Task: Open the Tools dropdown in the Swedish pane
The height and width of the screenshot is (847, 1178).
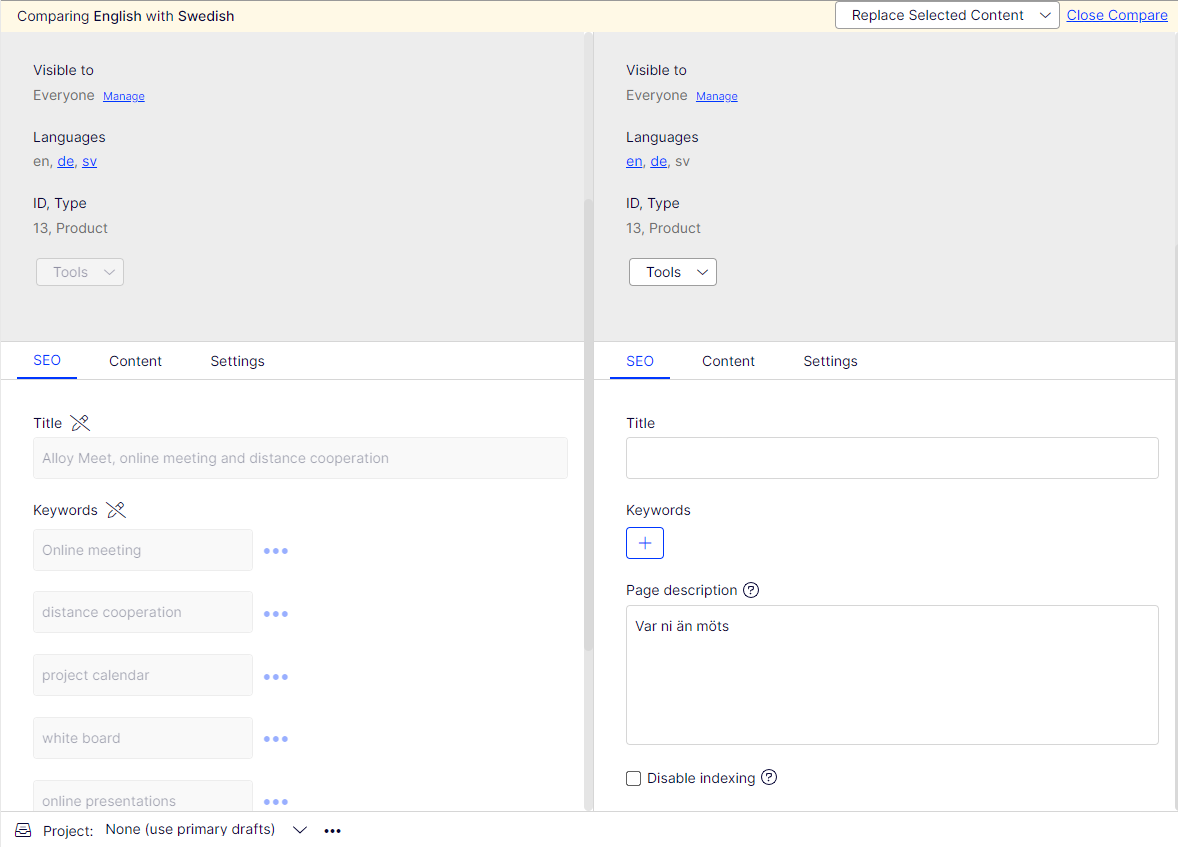Action: (672, 272)
